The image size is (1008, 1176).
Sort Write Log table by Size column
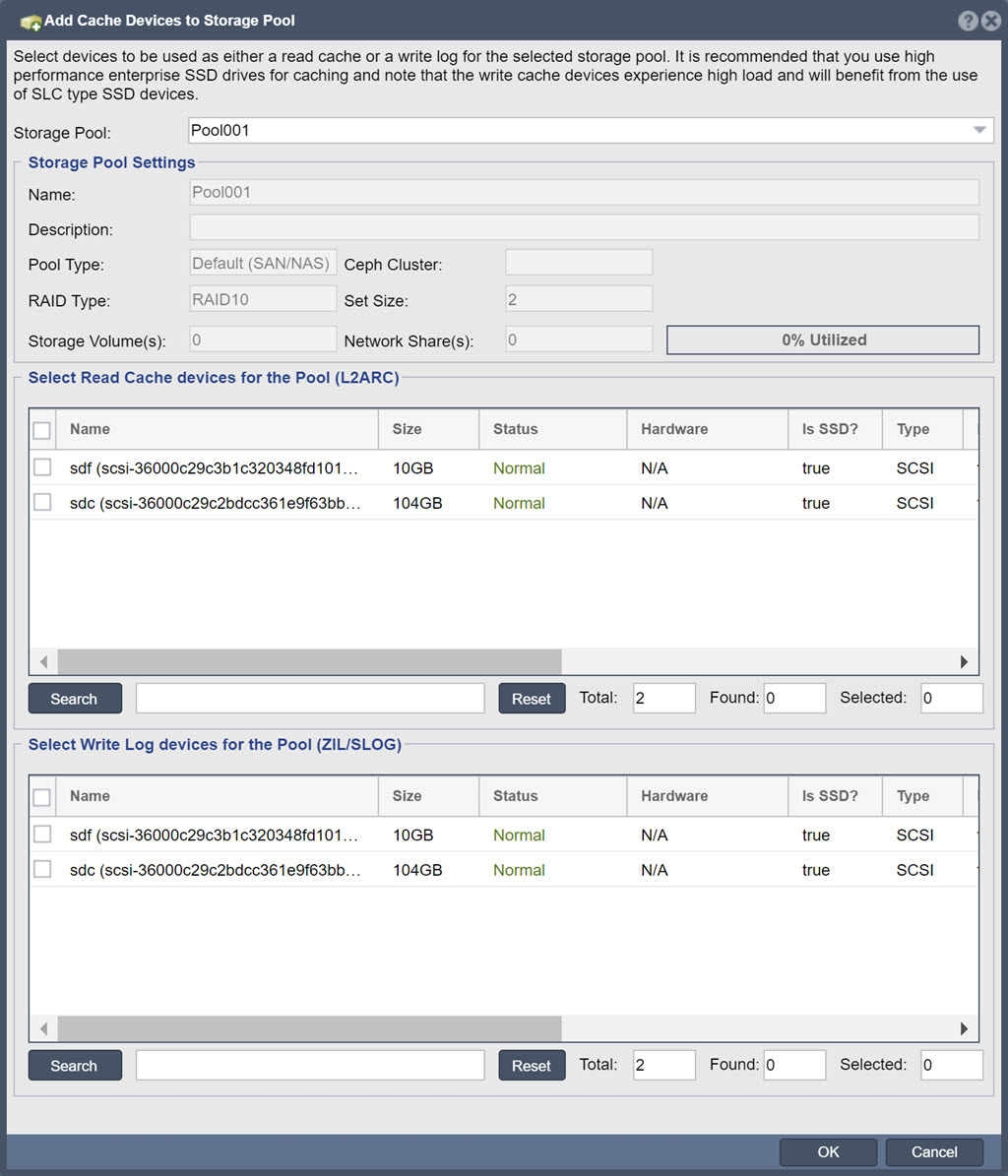pyautogui.click(x=429, y=796)
